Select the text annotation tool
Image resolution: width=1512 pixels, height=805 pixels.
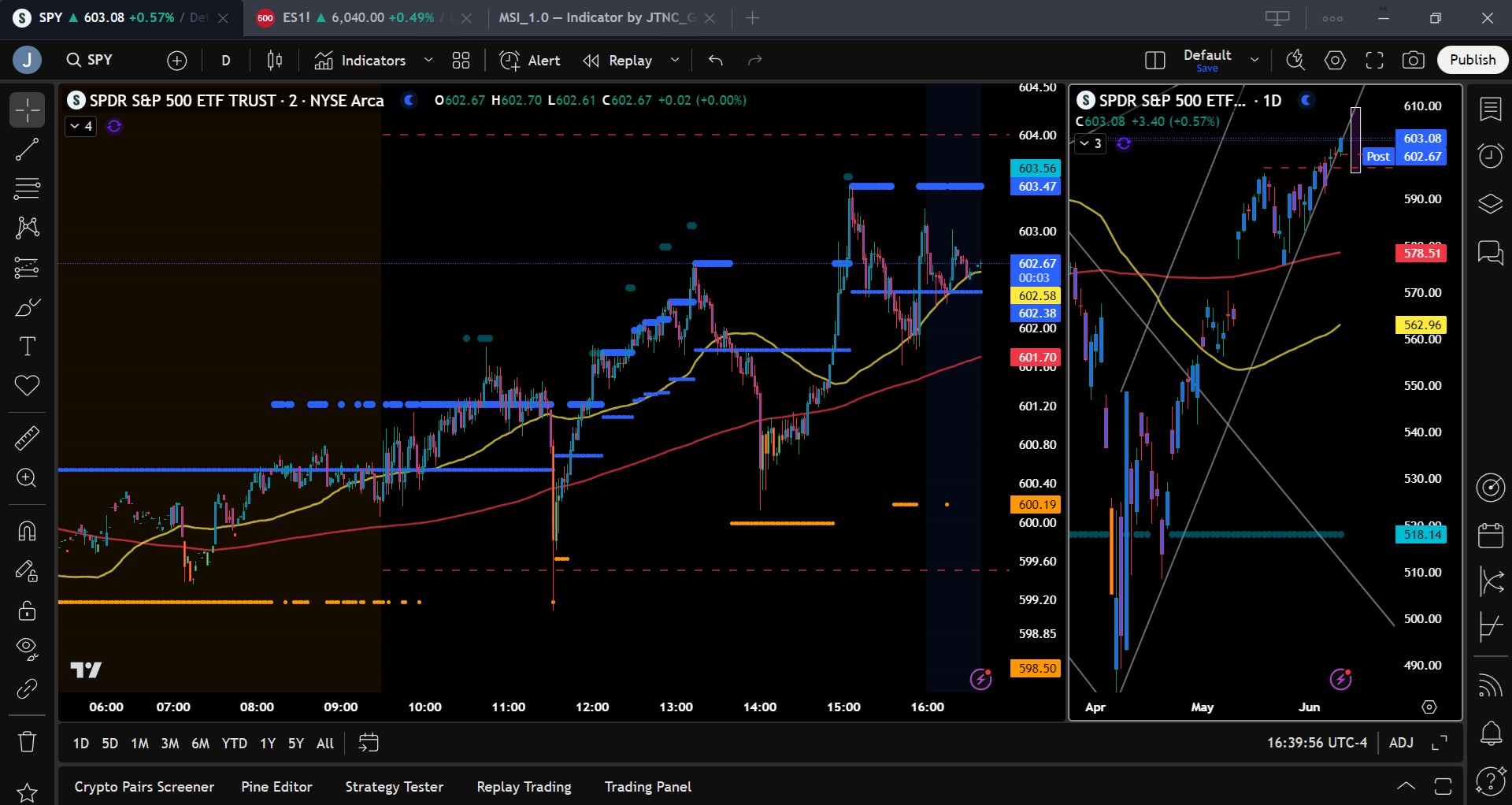[x=27, y=347]
